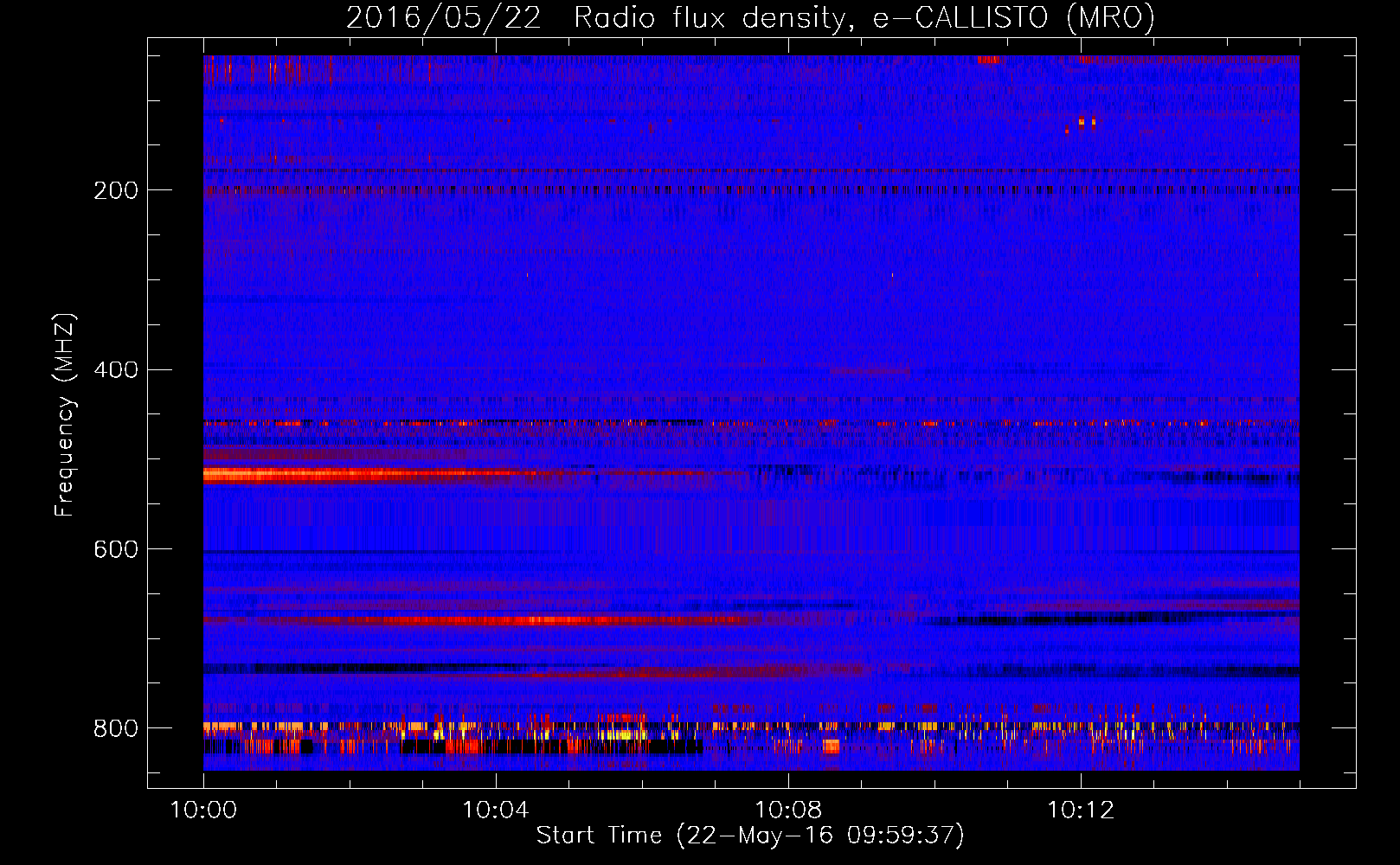
Task: Click the "600" frequency tick label
Action: (x=116, y=549)
